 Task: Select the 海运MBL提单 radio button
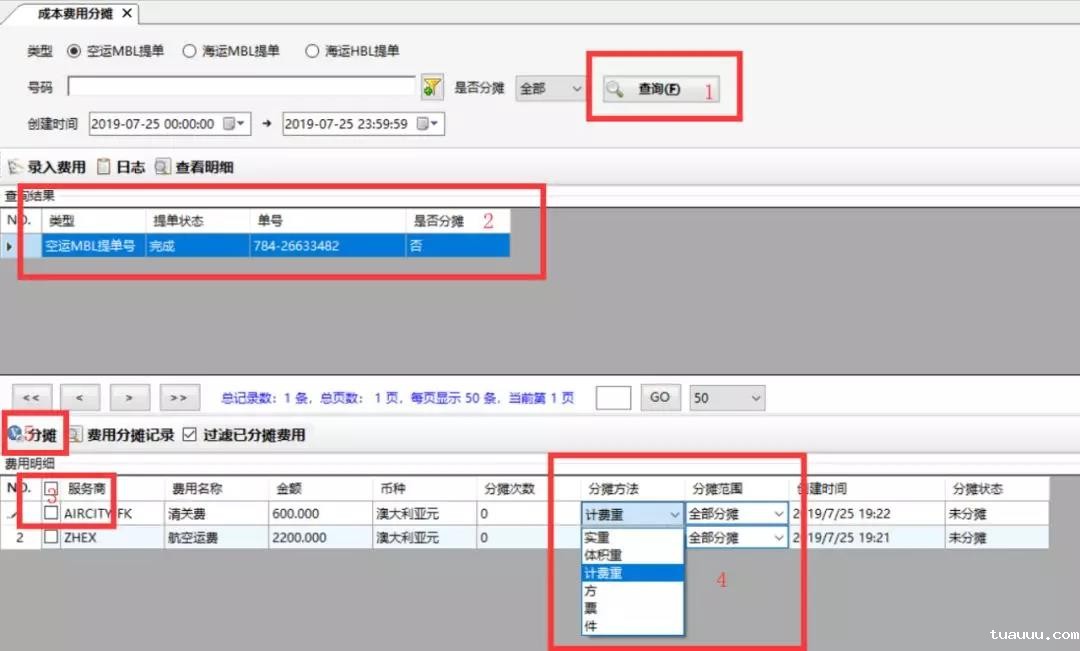[189, 51]
